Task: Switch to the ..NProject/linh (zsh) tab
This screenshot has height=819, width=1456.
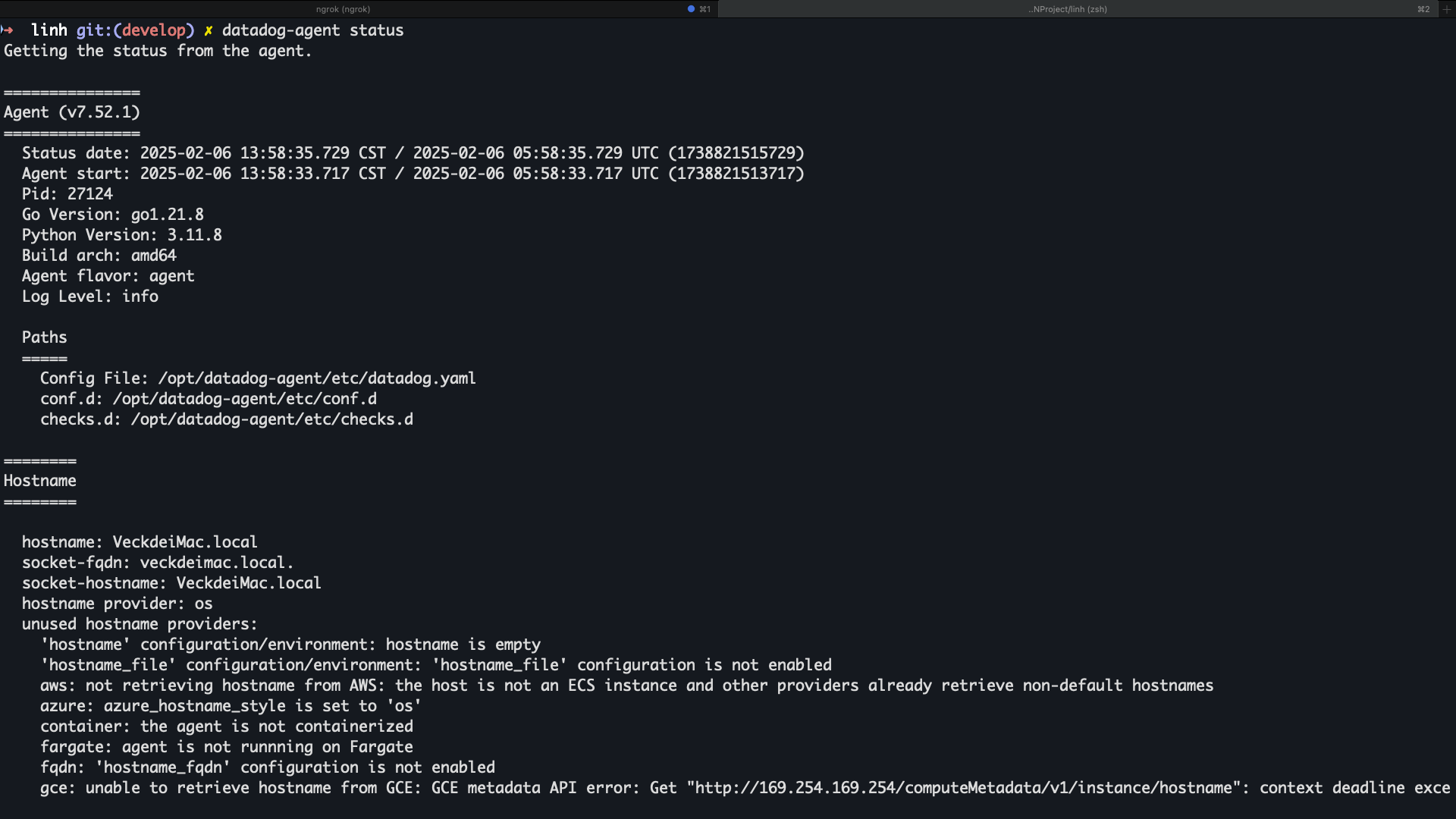Action: tap(1068, 9)
